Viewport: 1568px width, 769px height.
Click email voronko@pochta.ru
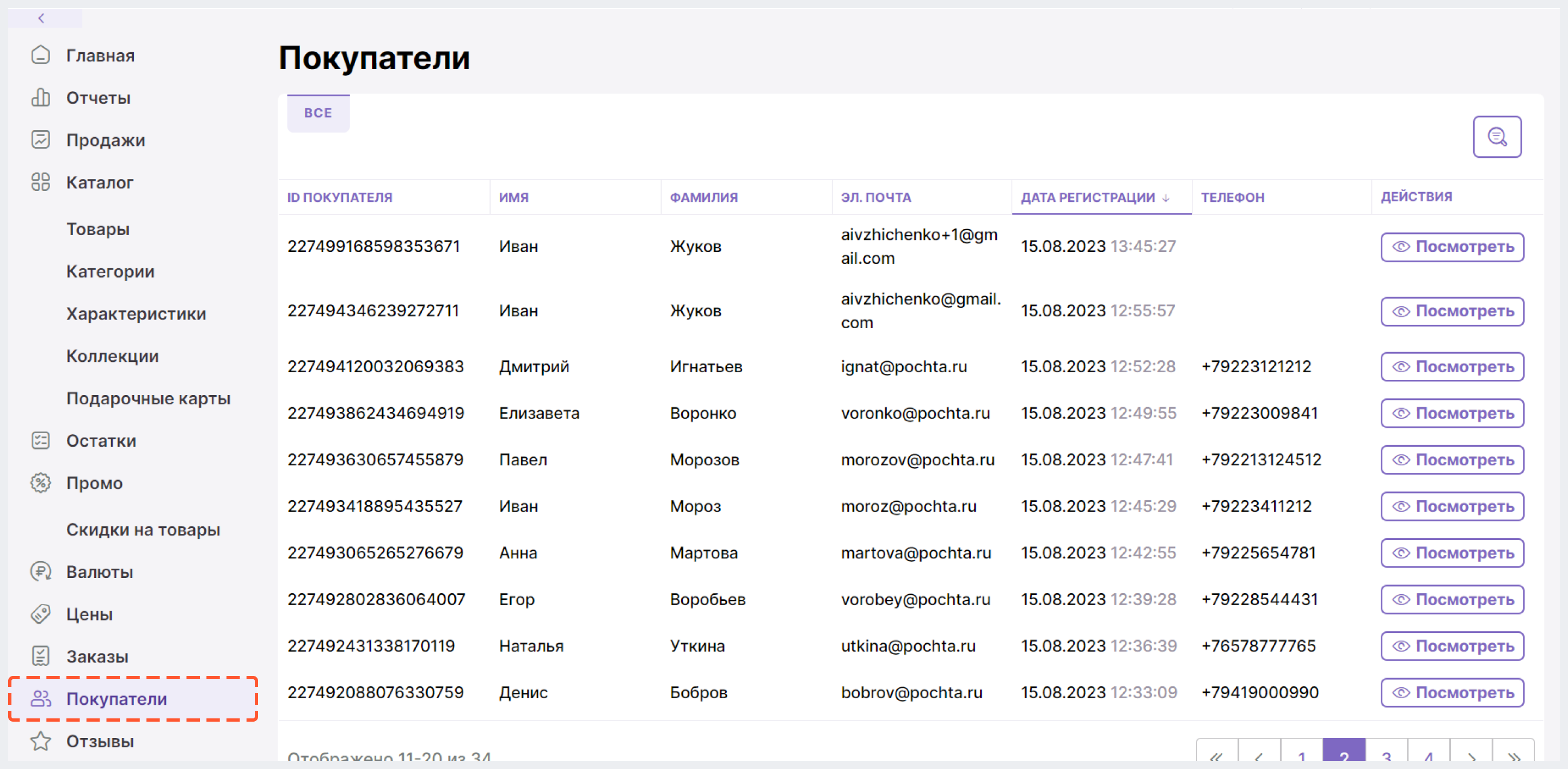click(915, 414)
